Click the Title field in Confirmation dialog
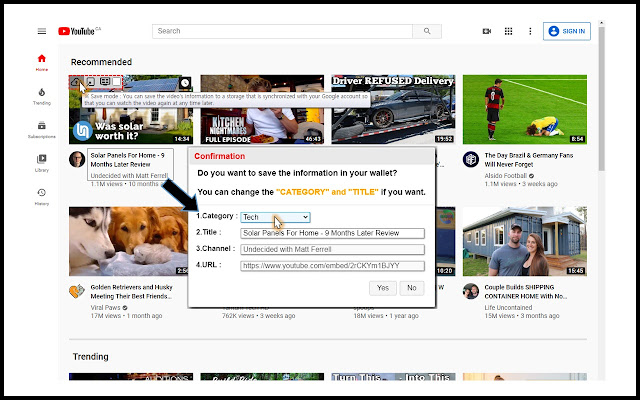Viewport: 640px width, 400px height. (x=332, y=233)
